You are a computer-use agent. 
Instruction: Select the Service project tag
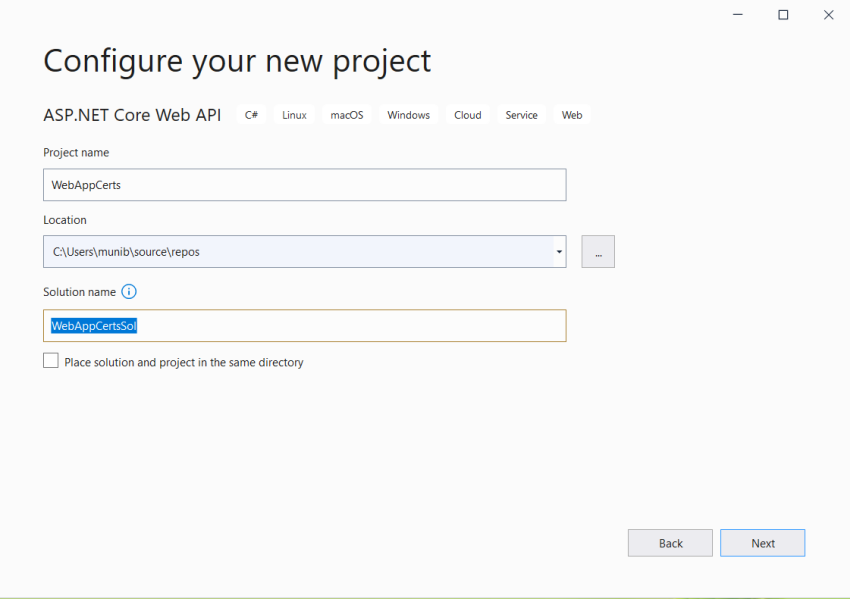point(521,114)
